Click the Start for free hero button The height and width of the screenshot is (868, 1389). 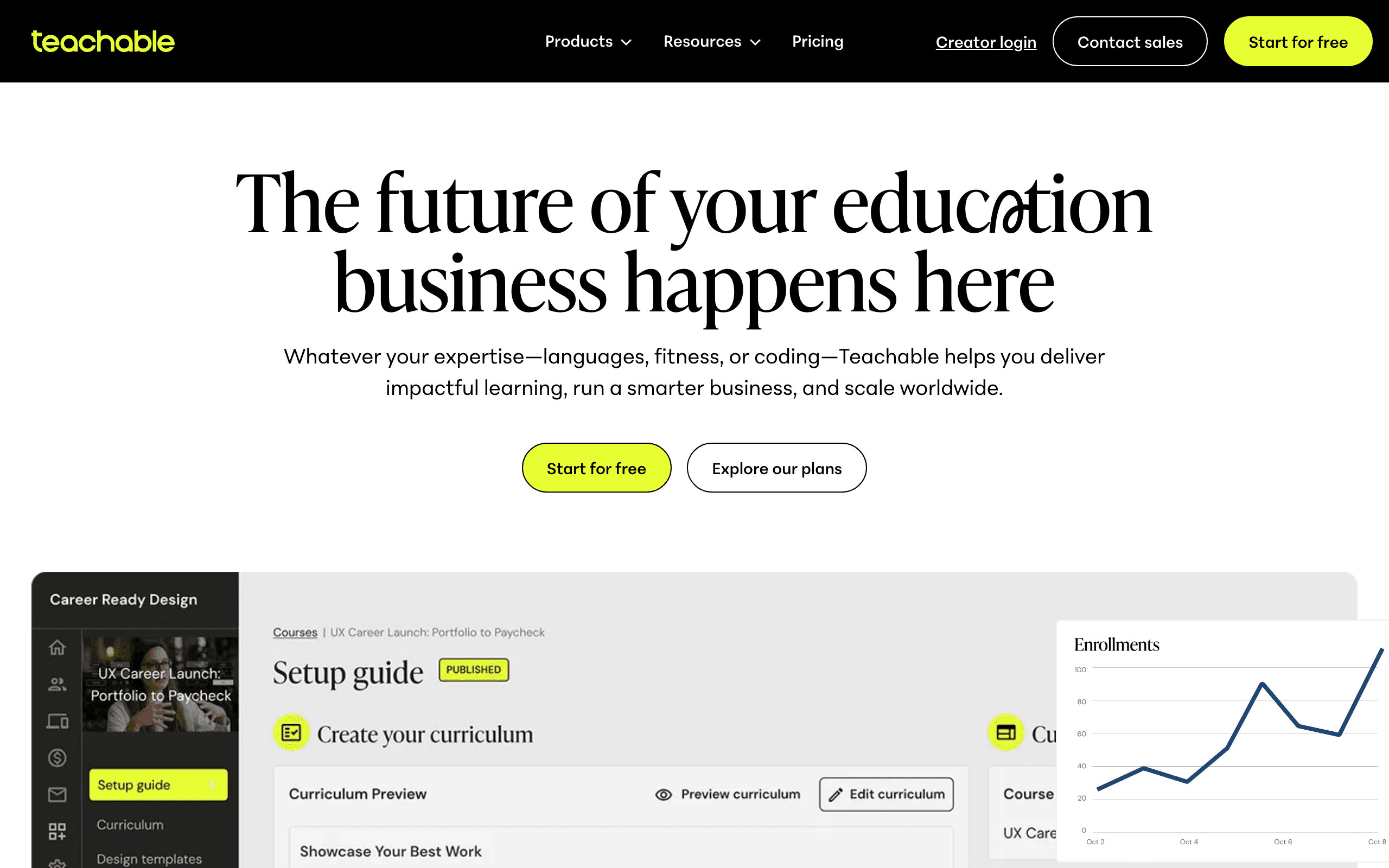pyautogui.click(x=596, y=467)
